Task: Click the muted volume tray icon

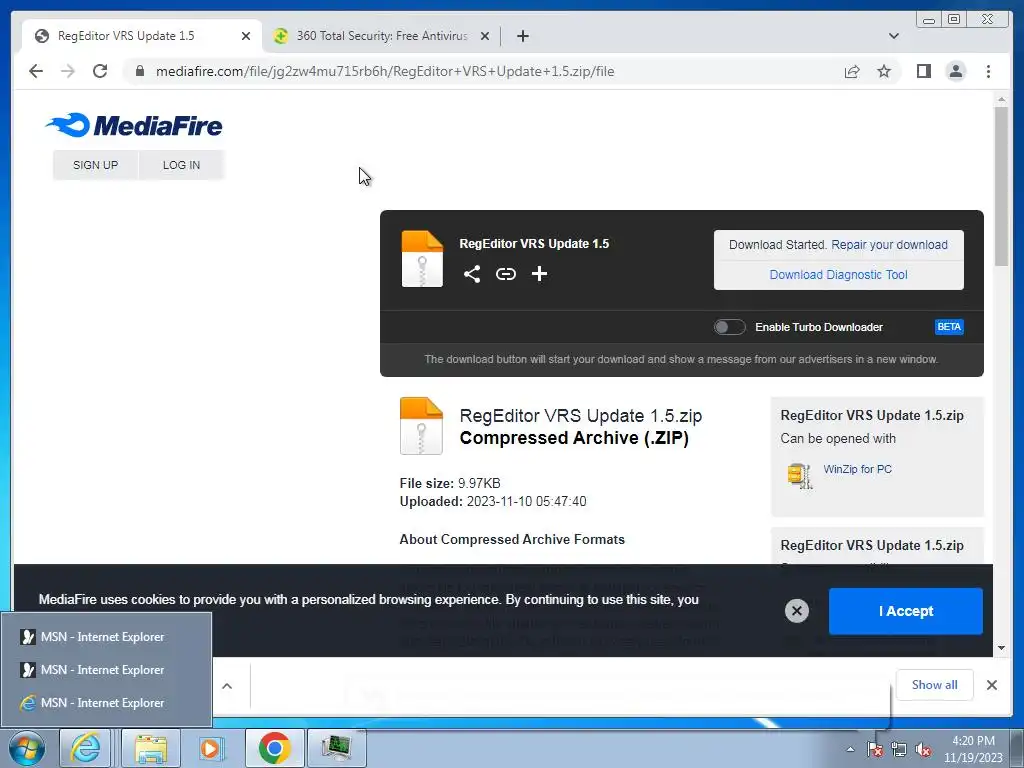Action: click(923, 750)
